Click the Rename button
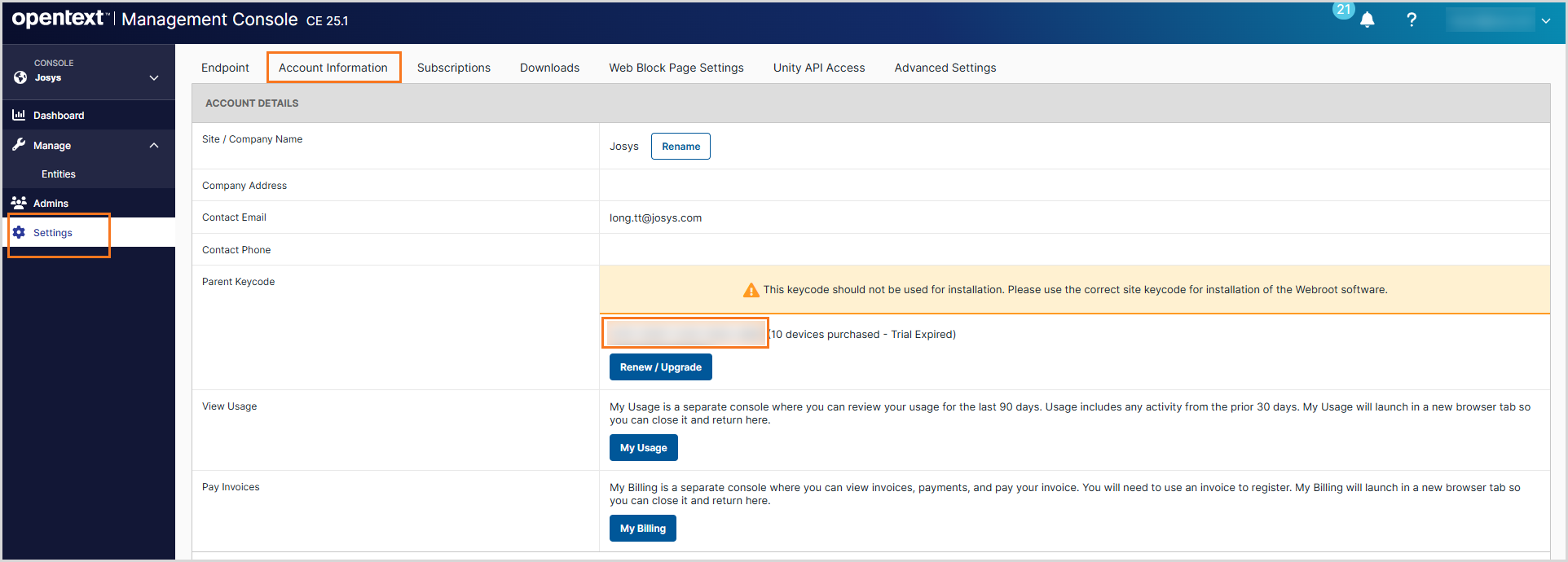The image size is (1568, 562). point(680,147)
